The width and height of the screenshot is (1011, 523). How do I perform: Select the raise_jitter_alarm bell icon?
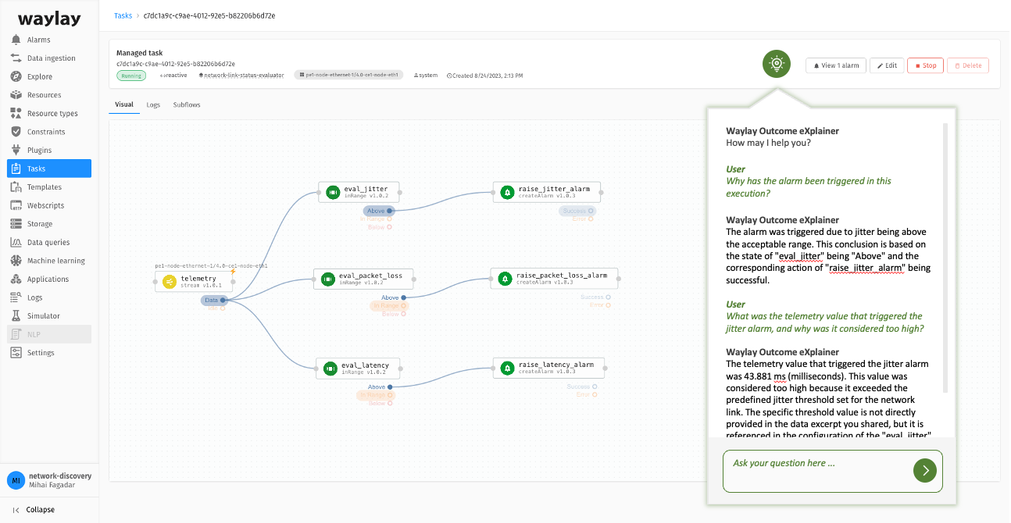point(507,192)
